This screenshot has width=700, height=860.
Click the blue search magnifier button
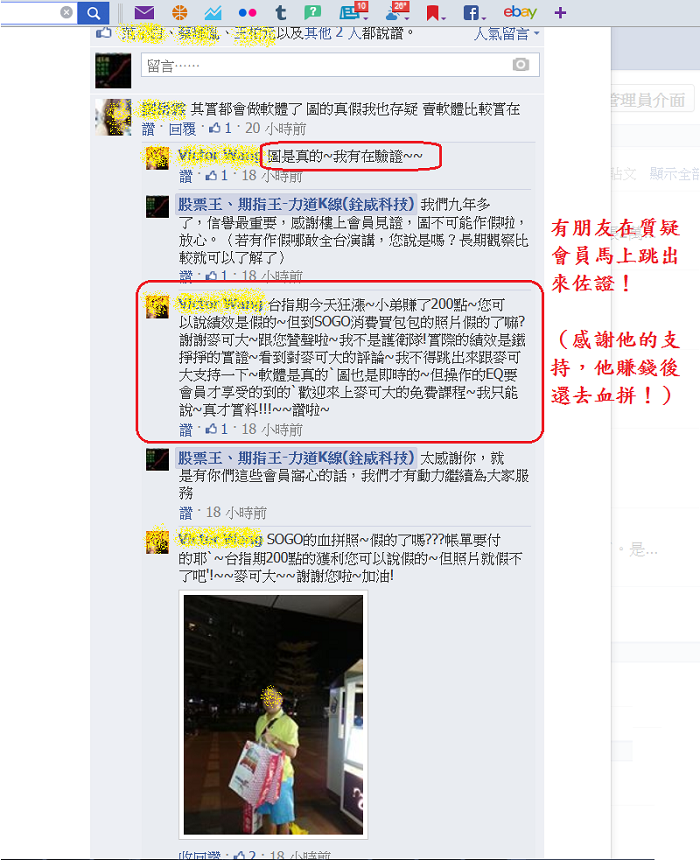pos(93,13)
